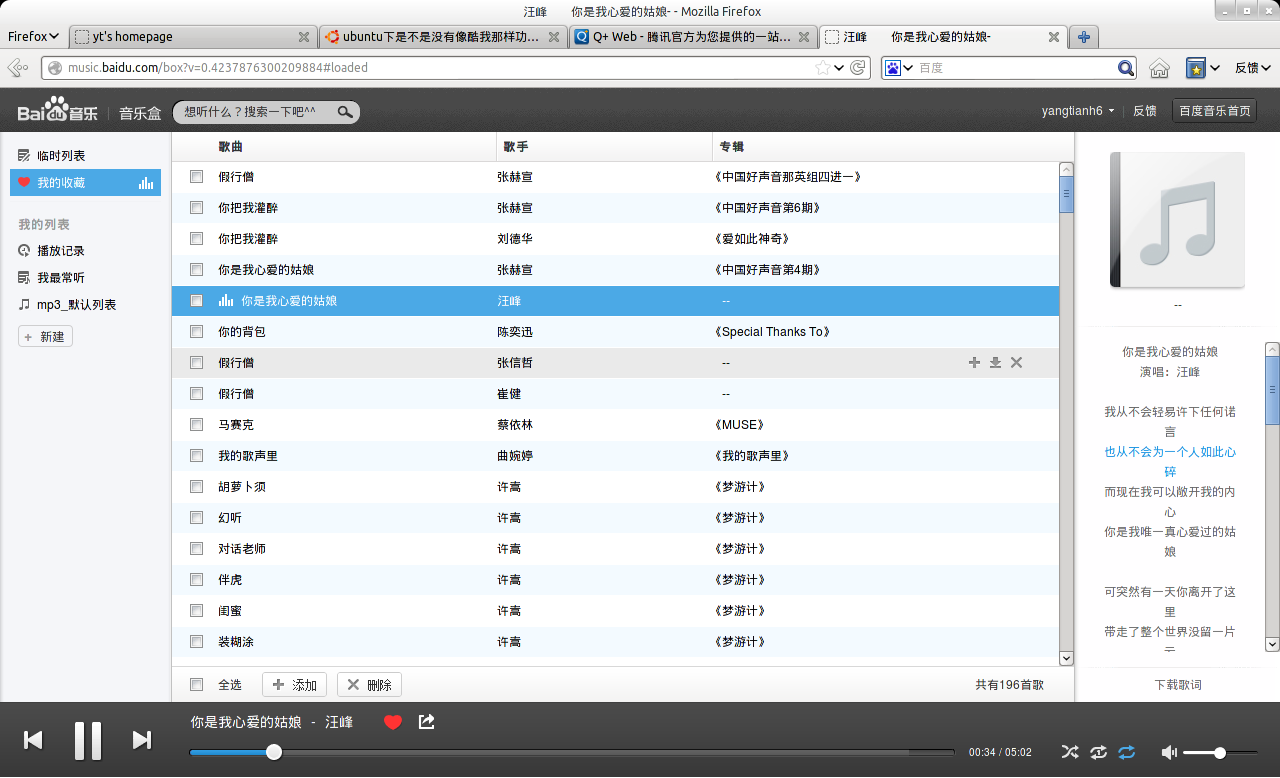
Task: Click the volume slider handle
Action: [x=1220, y=752]
